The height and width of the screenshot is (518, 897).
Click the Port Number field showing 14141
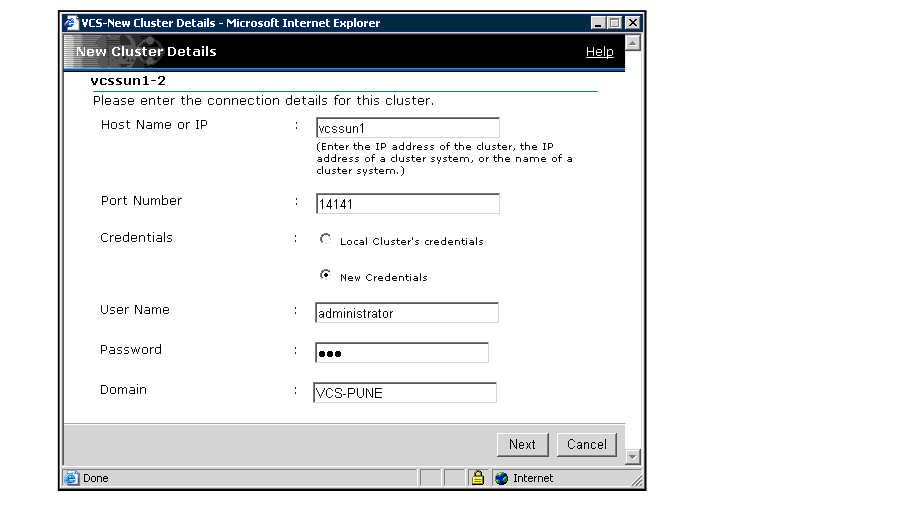click(x=406, y=204)
